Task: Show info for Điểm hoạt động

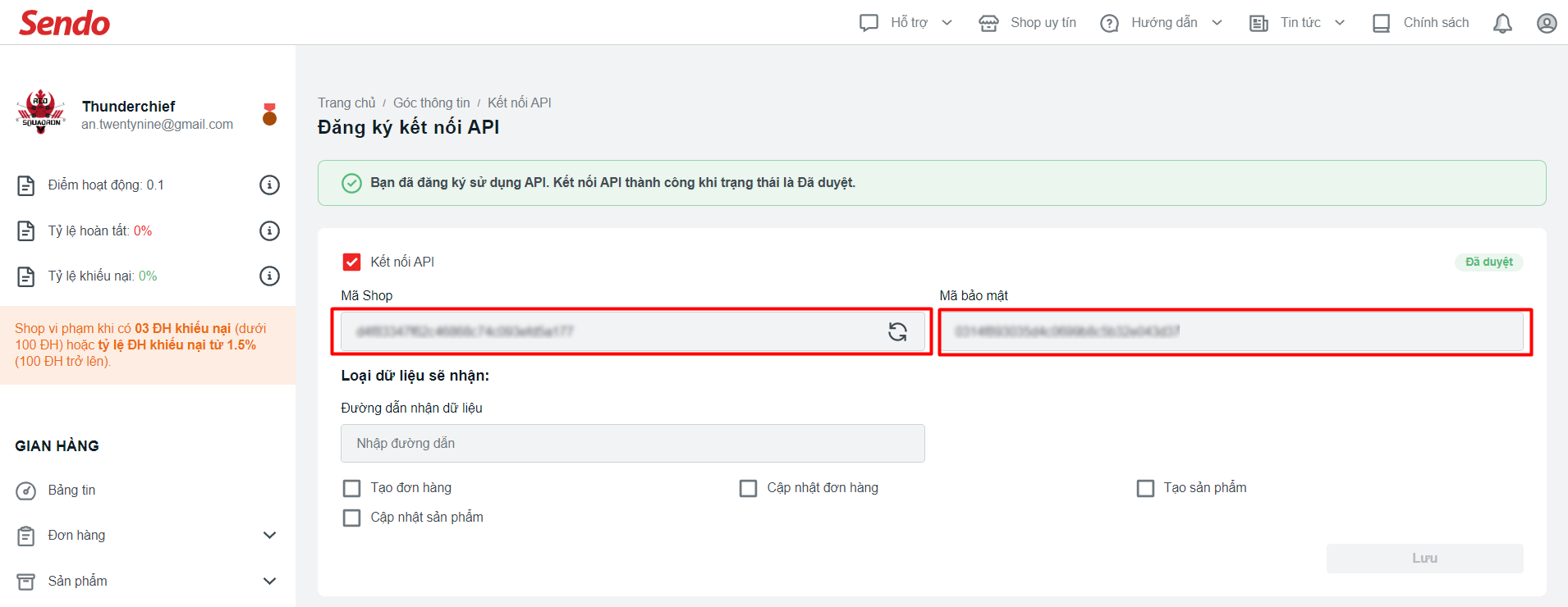Action: point(269,185)
